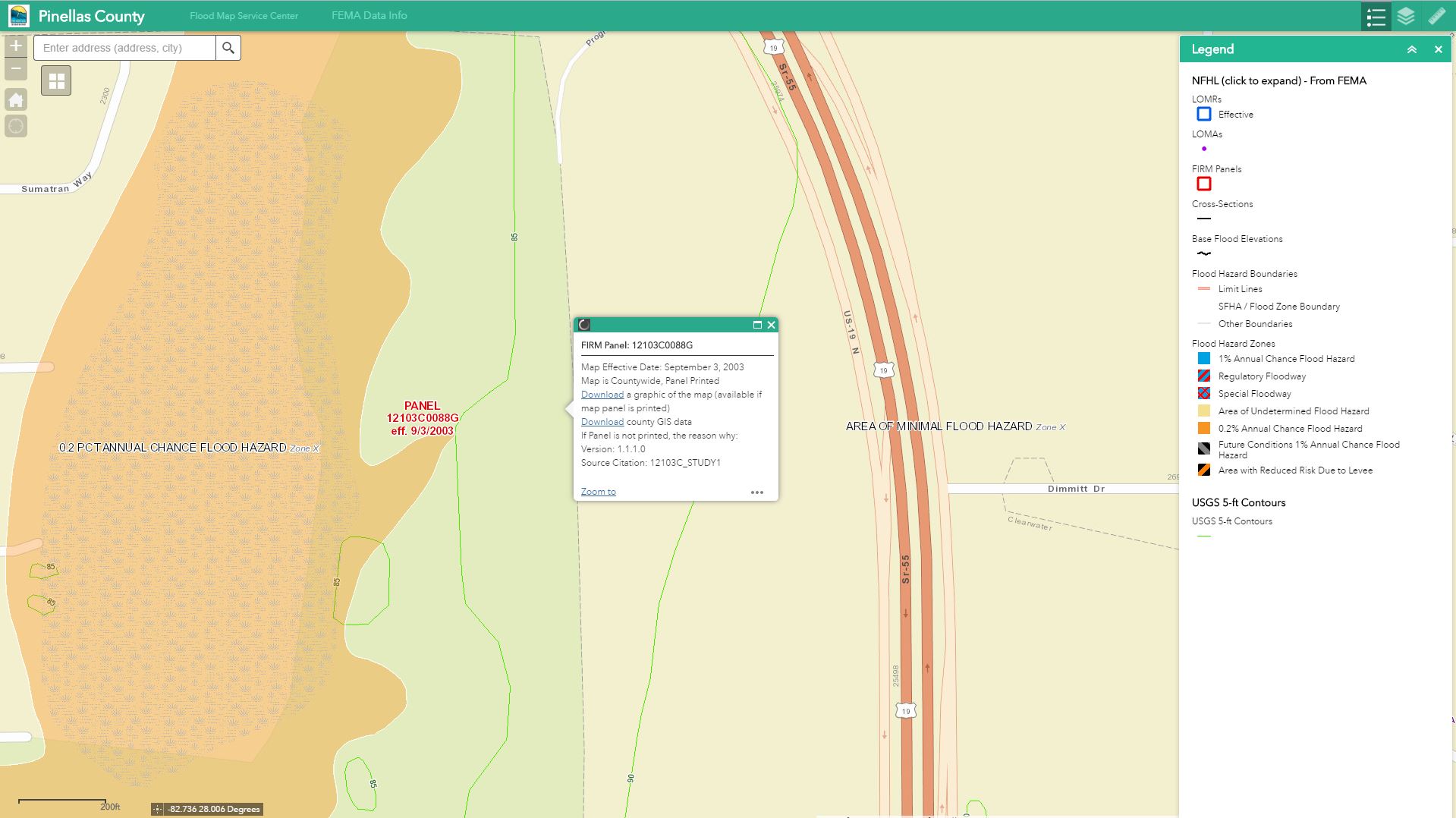Open the Measurement tool
The width and height of the screenshot is (1456, 818).
1436,17
